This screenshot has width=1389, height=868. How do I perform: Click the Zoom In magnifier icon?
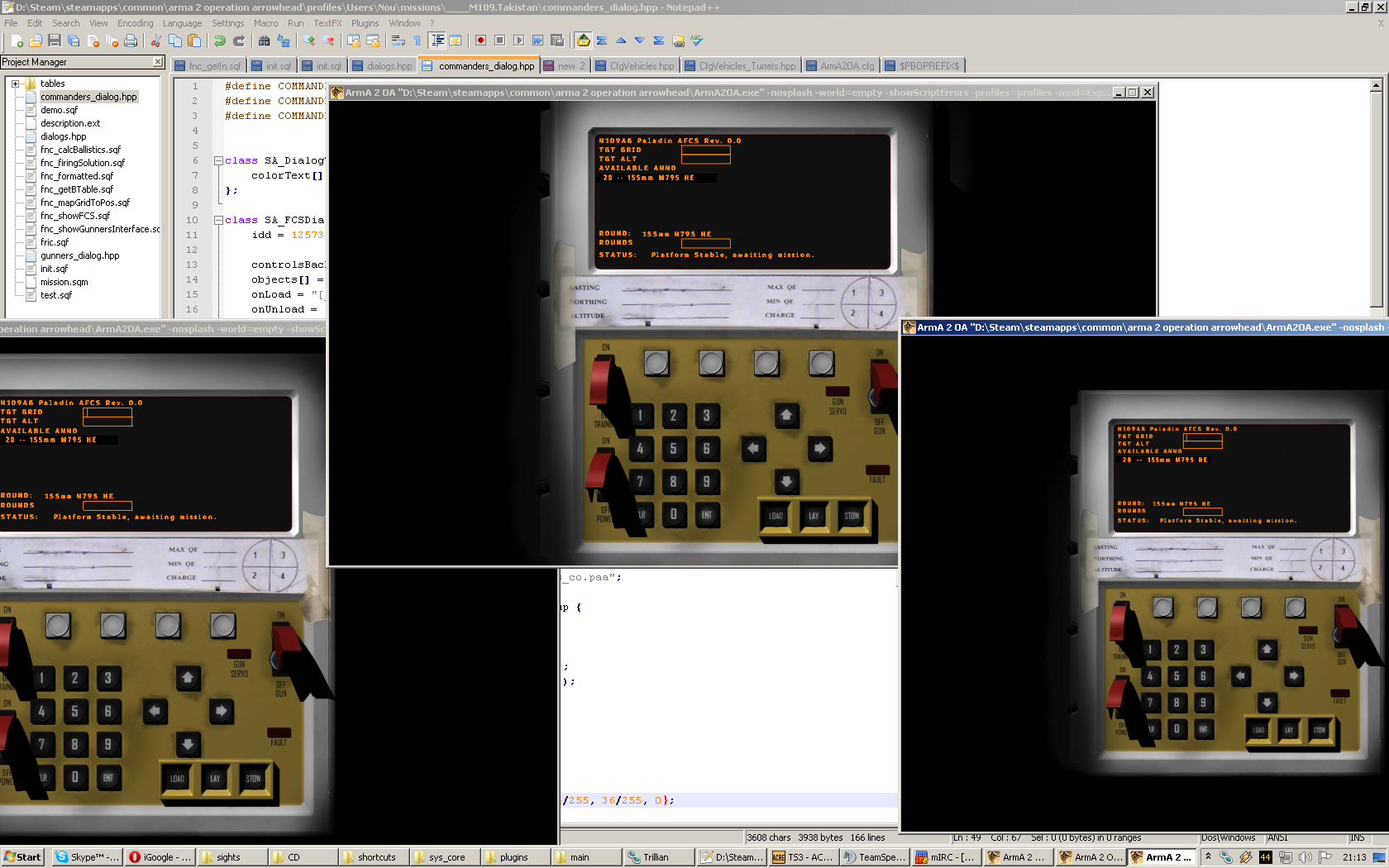309,41
